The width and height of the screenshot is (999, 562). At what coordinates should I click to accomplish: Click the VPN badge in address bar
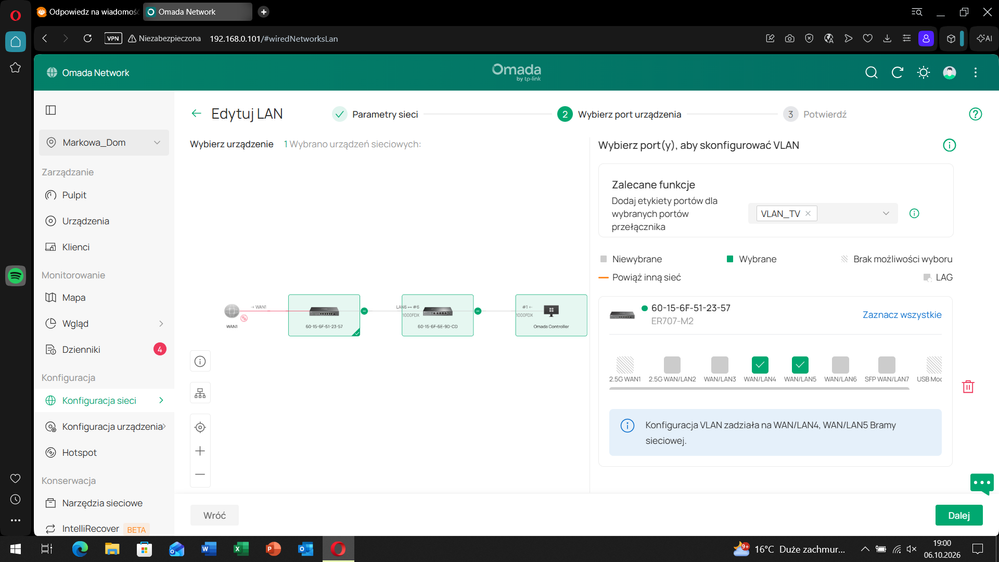point(113,38)
